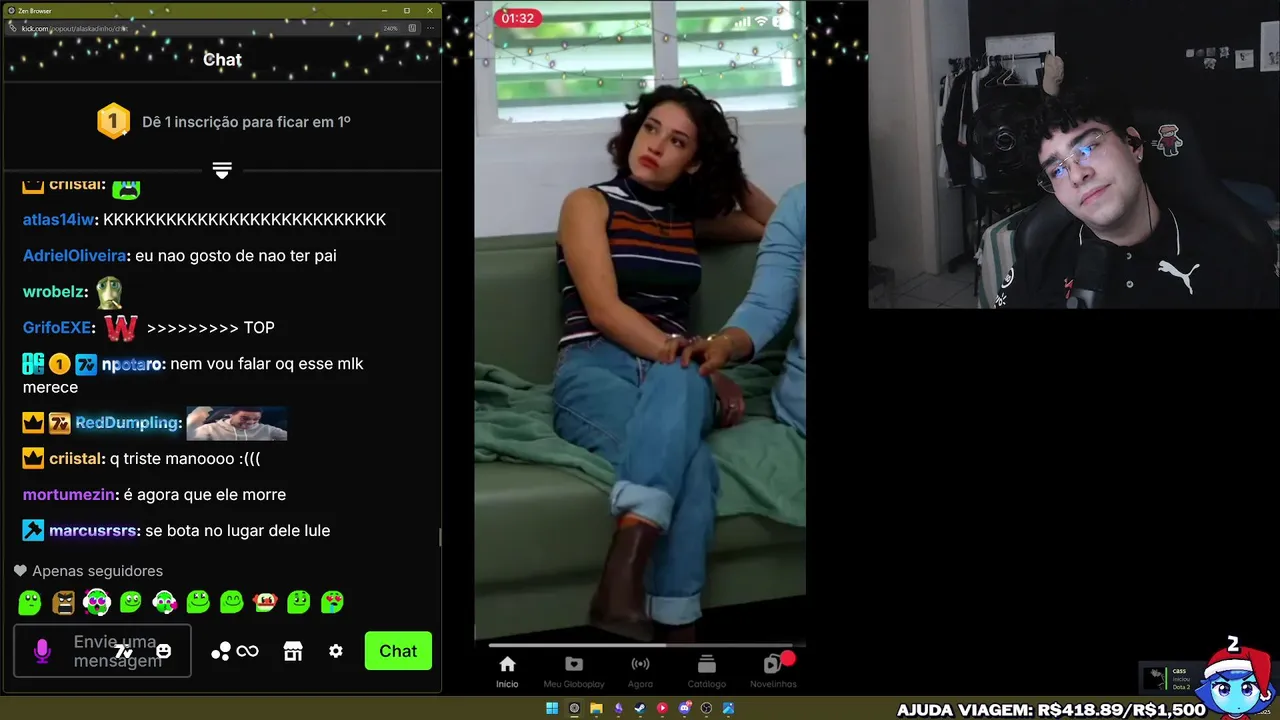Open Steam from the taskbar
The image size is (1280, 720).
point(640,709)
